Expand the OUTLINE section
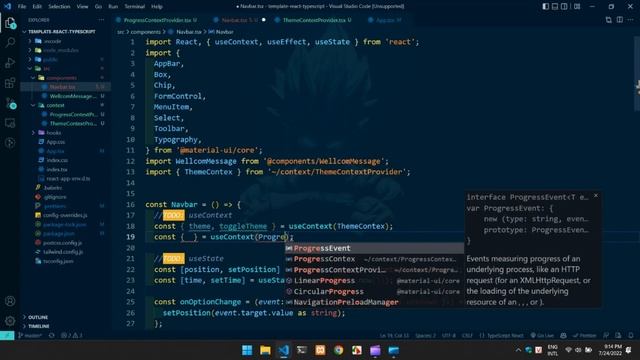Screen dimensions: 640x360 pyautogui.click(x=38, y=317)
